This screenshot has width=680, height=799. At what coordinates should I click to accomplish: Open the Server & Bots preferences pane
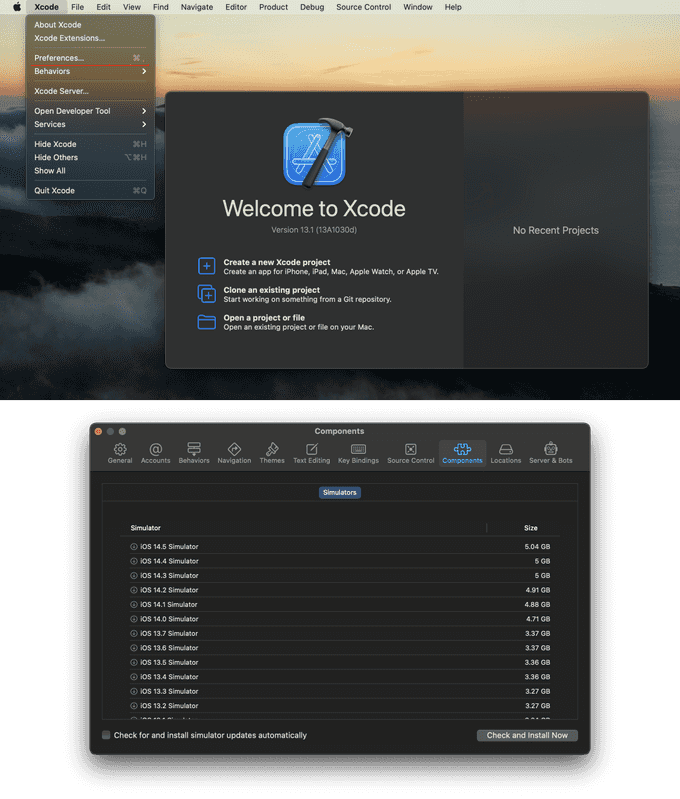551,453
